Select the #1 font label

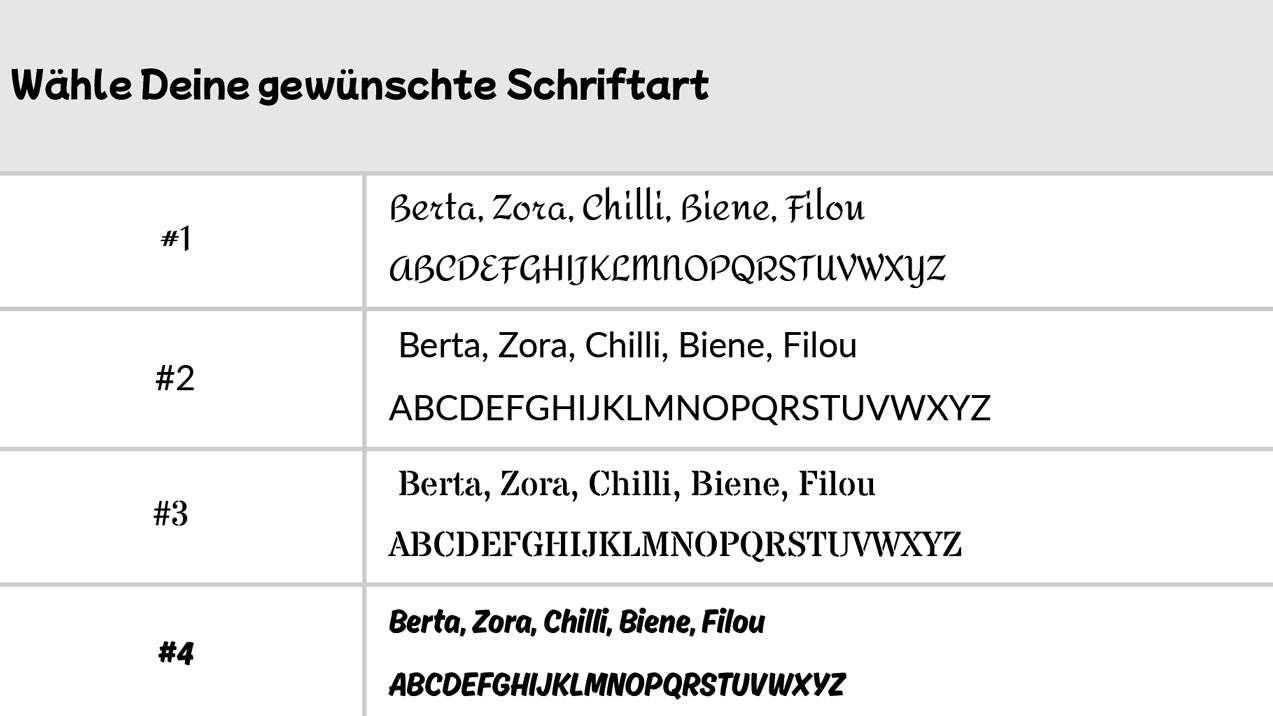point(176,240)
